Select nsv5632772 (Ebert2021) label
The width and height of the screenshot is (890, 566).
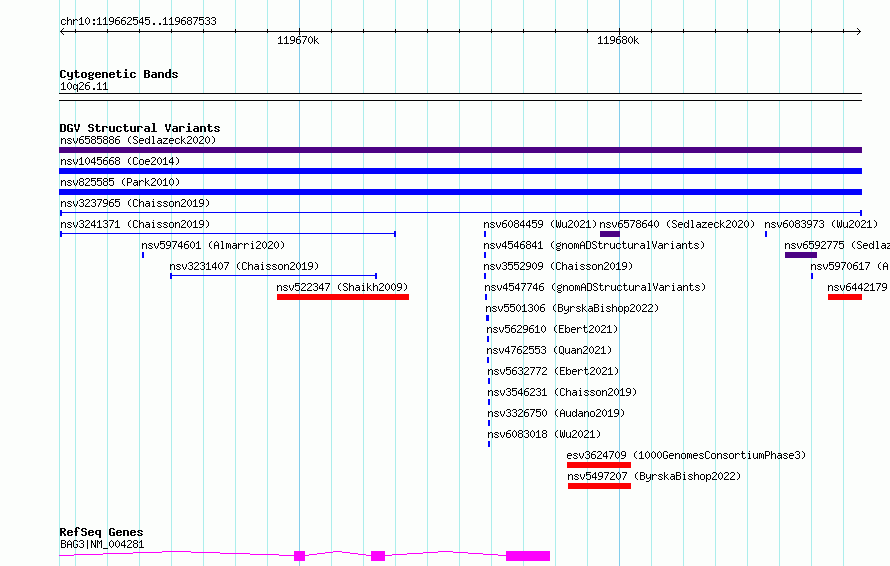click(553, 371)
